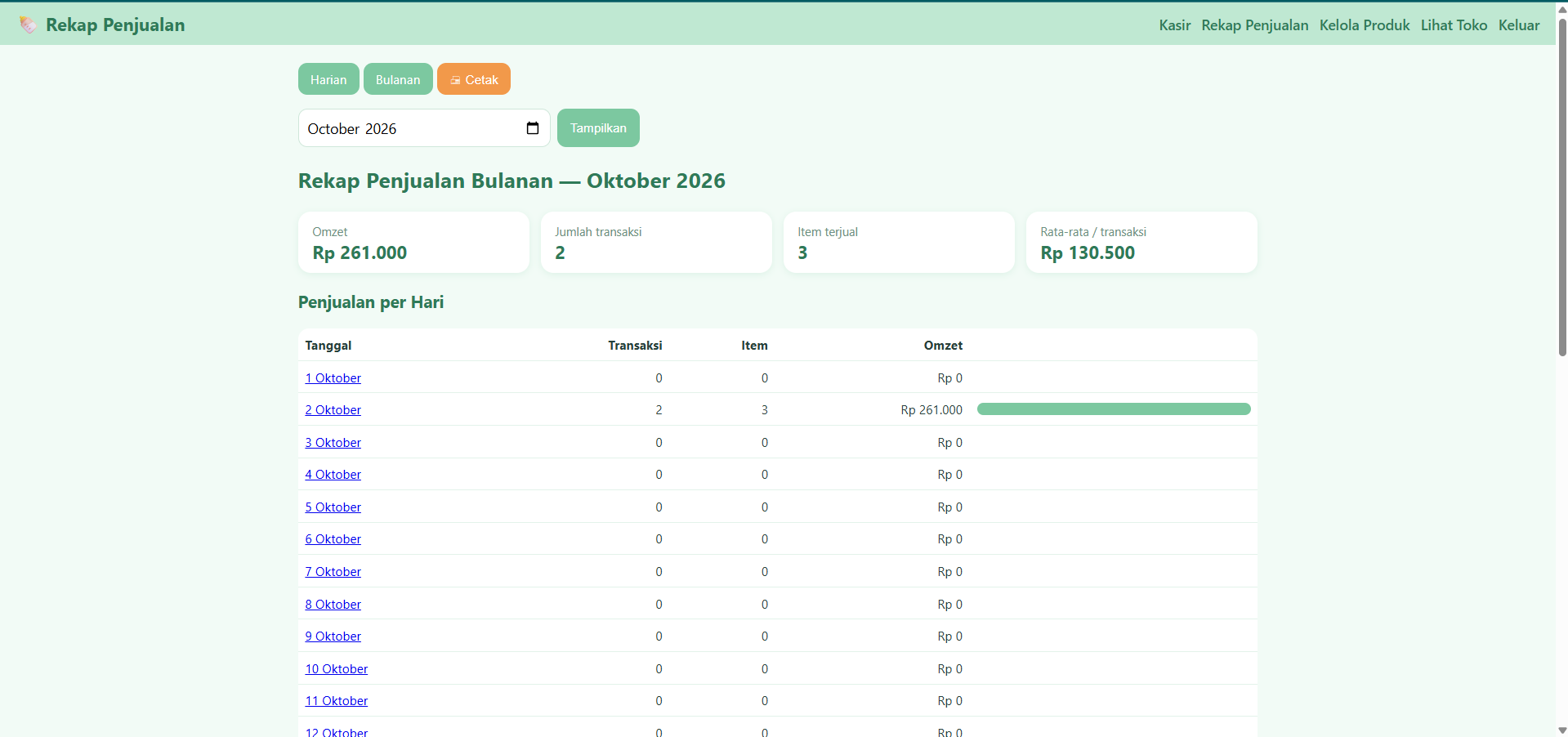Open the 7 Oktober daily report

click(333, 572)
